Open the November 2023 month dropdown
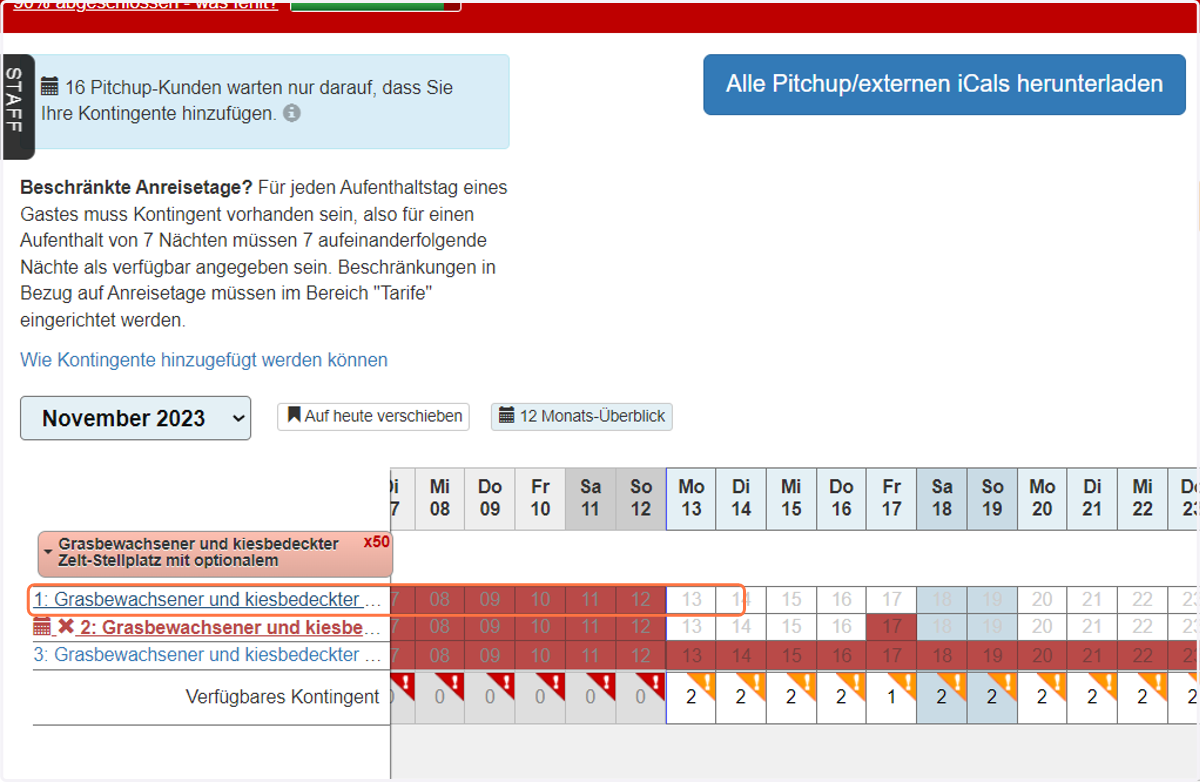Viewport: 1200px width, 782px height. click(136, 418)
